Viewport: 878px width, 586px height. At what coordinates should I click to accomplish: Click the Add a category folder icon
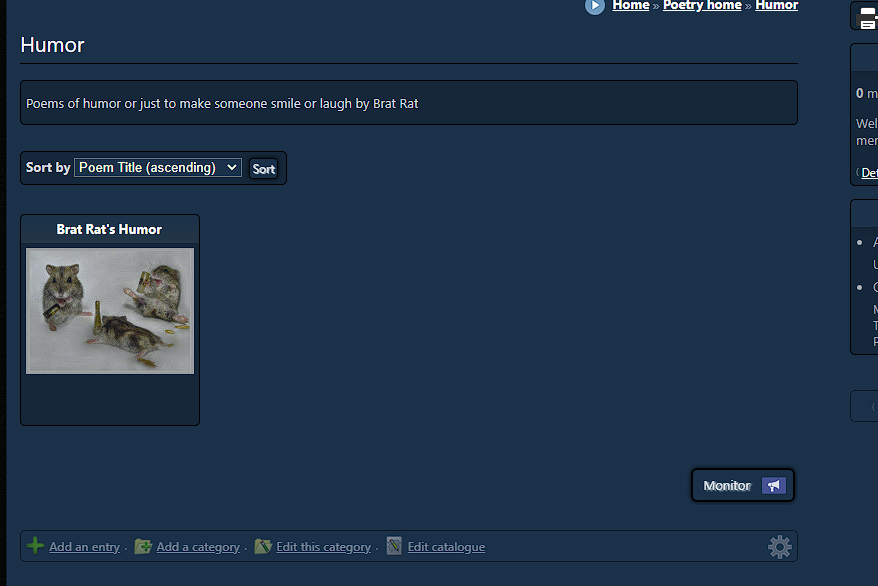(x=143, y=546)
